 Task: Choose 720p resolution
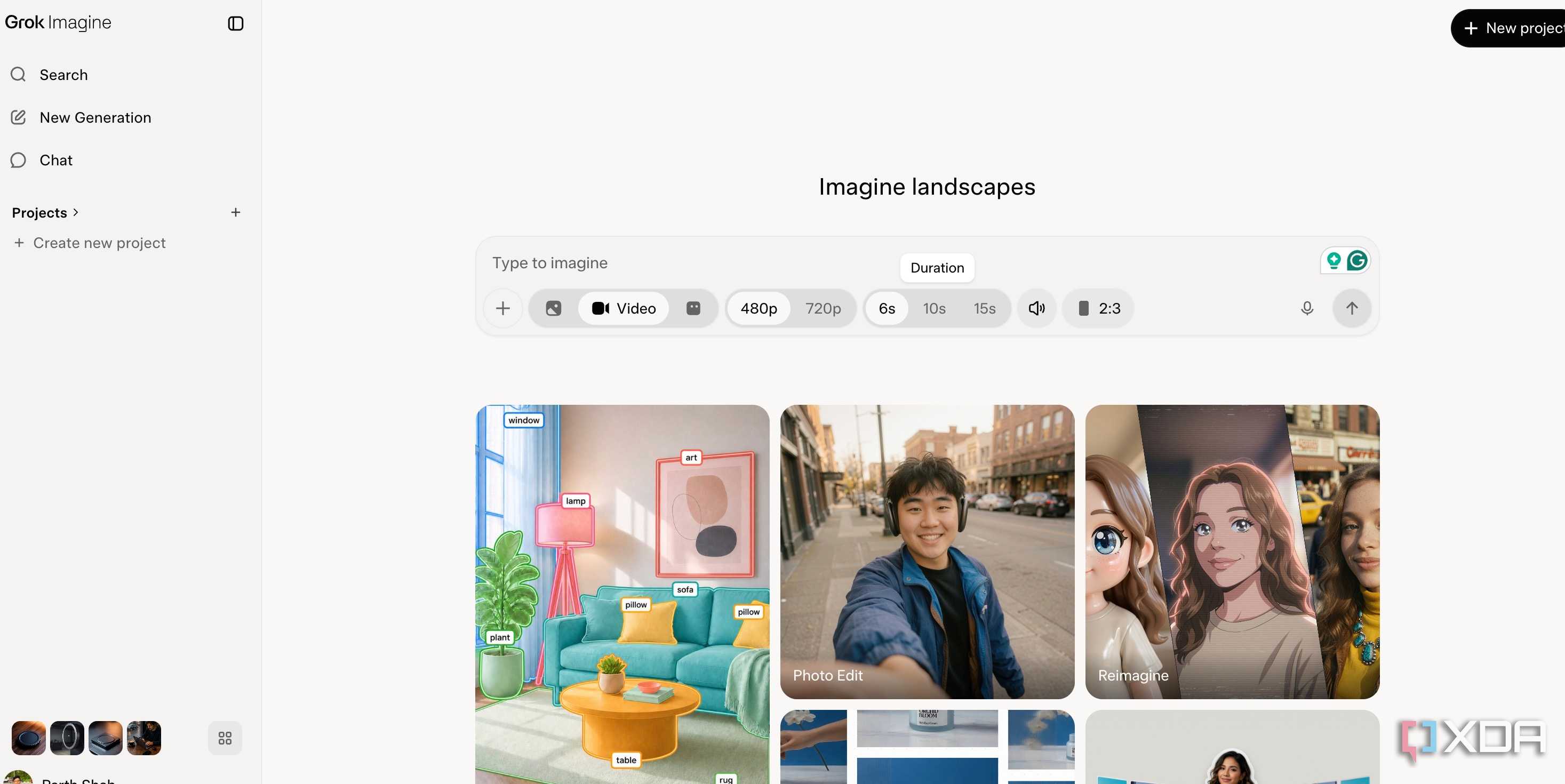click(x=823, y=308)
